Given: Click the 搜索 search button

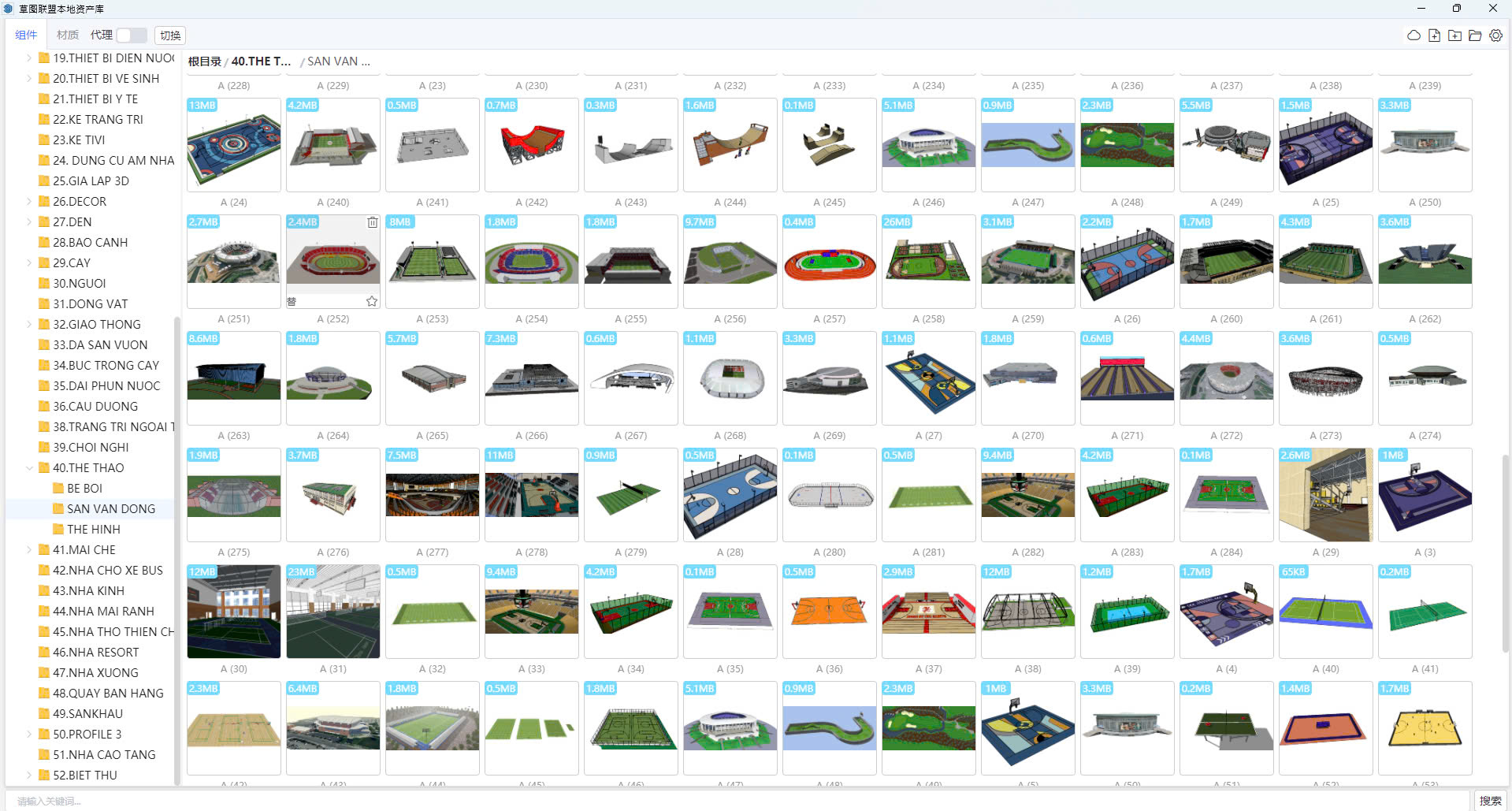Looking at the screenshot, I should [1490, 801].
